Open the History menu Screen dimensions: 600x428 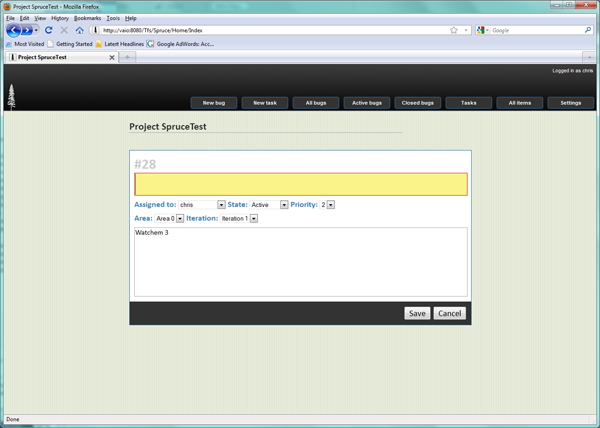point(60,18)
